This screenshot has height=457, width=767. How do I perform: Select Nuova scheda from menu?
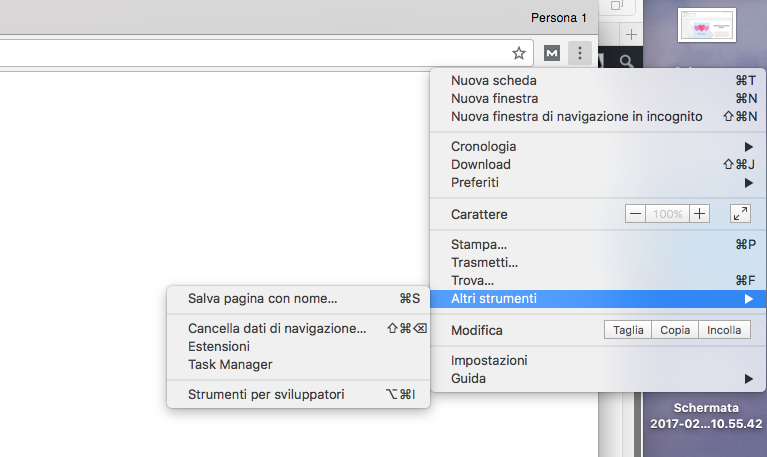tap(494, 81)
